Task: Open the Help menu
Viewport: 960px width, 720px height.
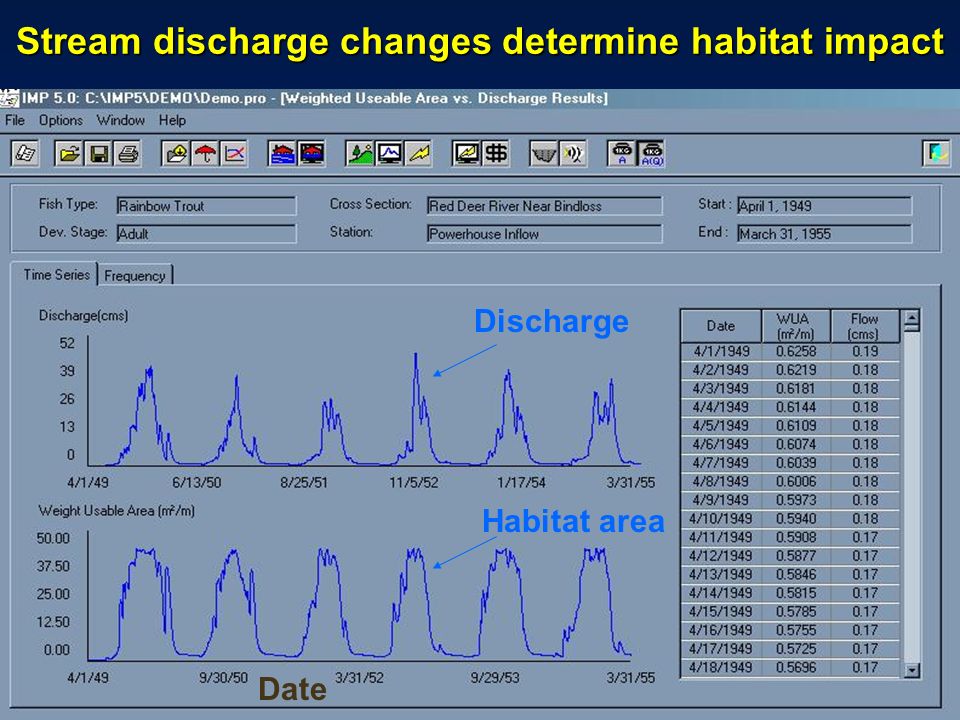Action: coord(172,120)
